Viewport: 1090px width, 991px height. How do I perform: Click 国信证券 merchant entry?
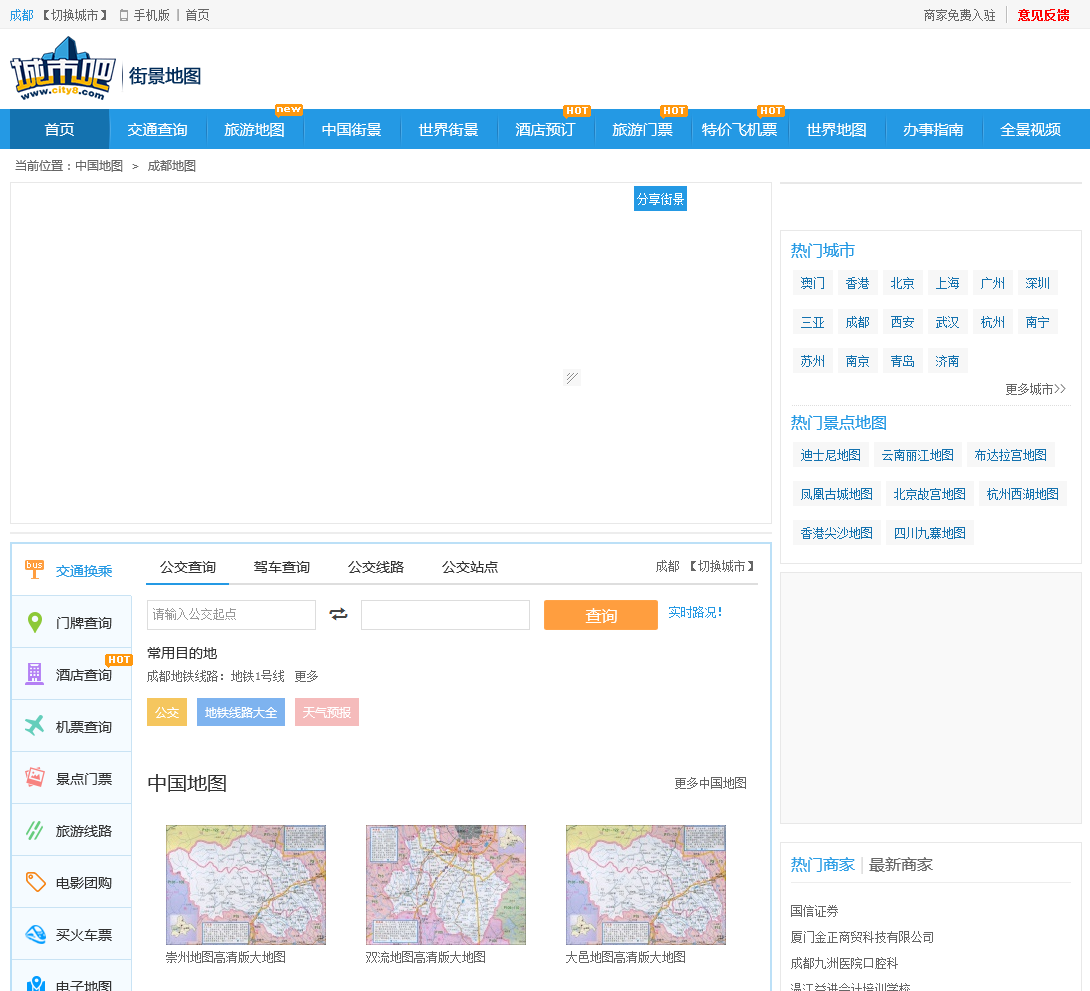click(x=814, y=911)
